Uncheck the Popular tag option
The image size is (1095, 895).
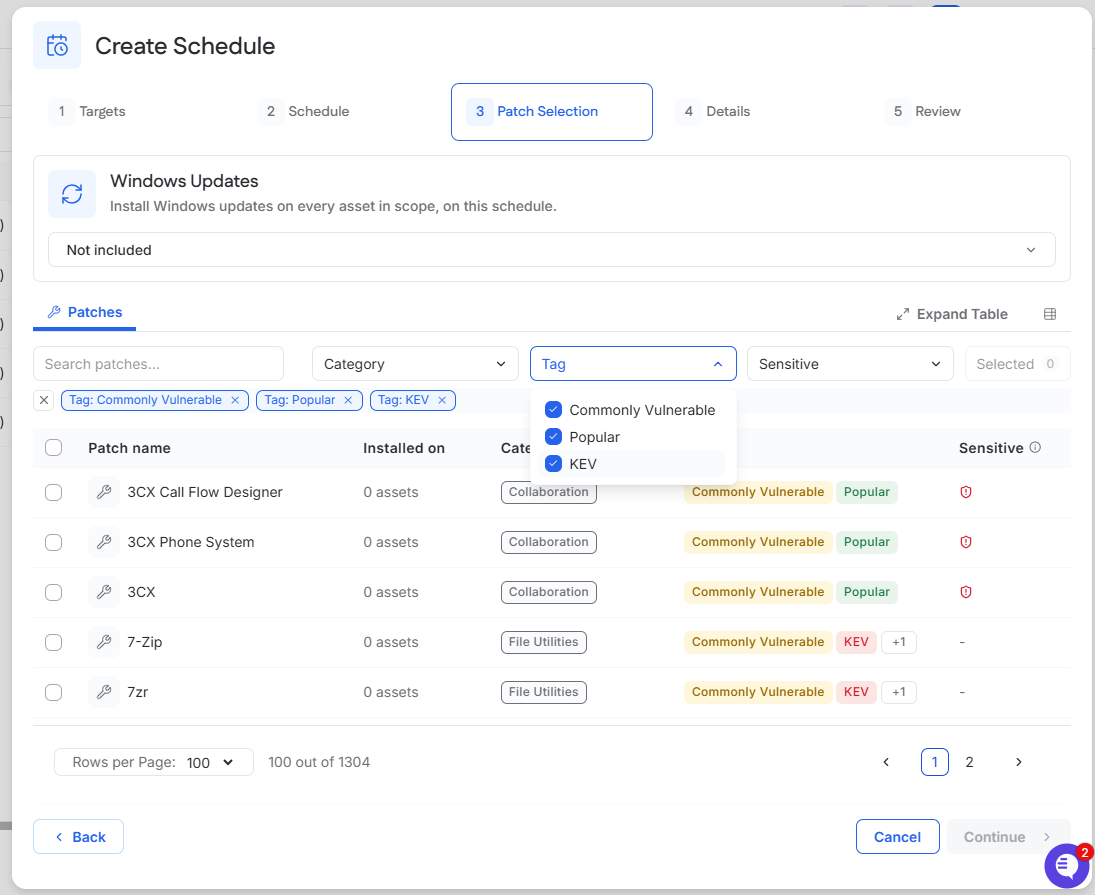click(x=553, y=437)
